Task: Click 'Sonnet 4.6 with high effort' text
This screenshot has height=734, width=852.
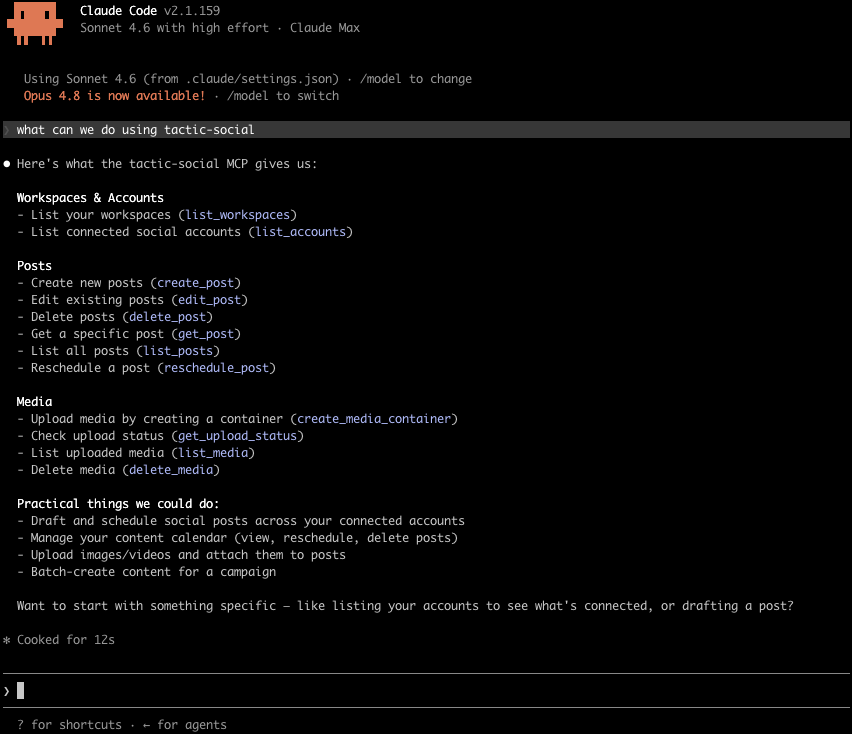Action: coord(174,28)
